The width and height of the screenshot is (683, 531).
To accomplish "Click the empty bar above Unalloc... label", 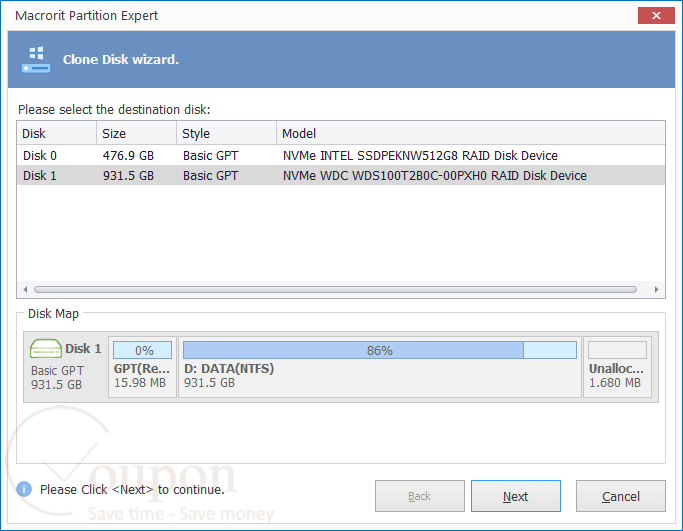I will (x=617, y=350).
